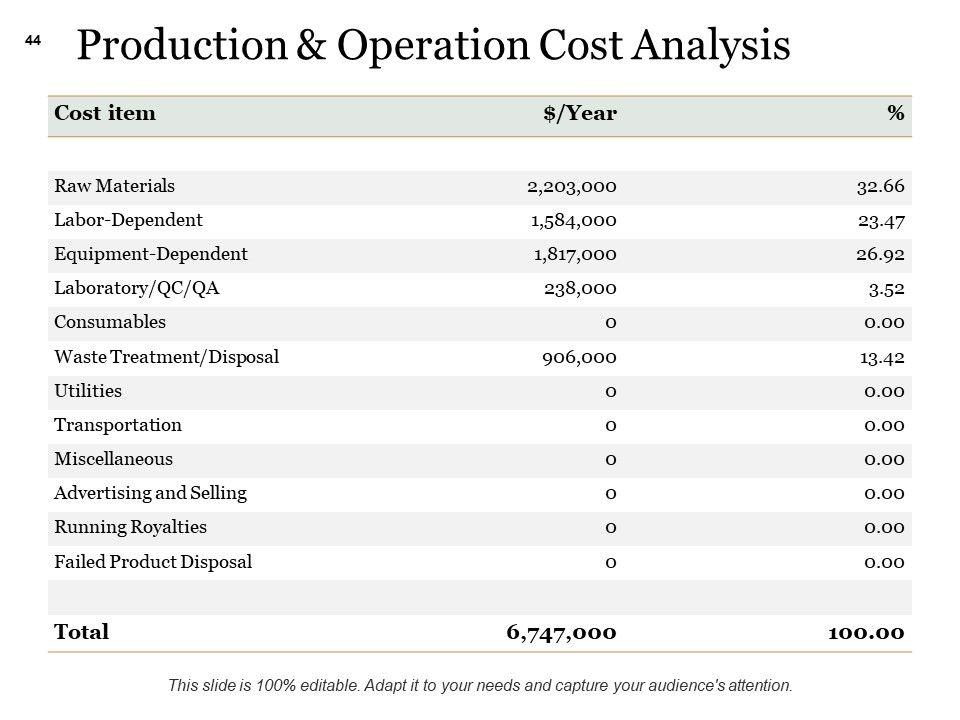Select the 'Laboratory/QC/QA' row label
This screenshot has height=720, width=960.
[137, 288]
